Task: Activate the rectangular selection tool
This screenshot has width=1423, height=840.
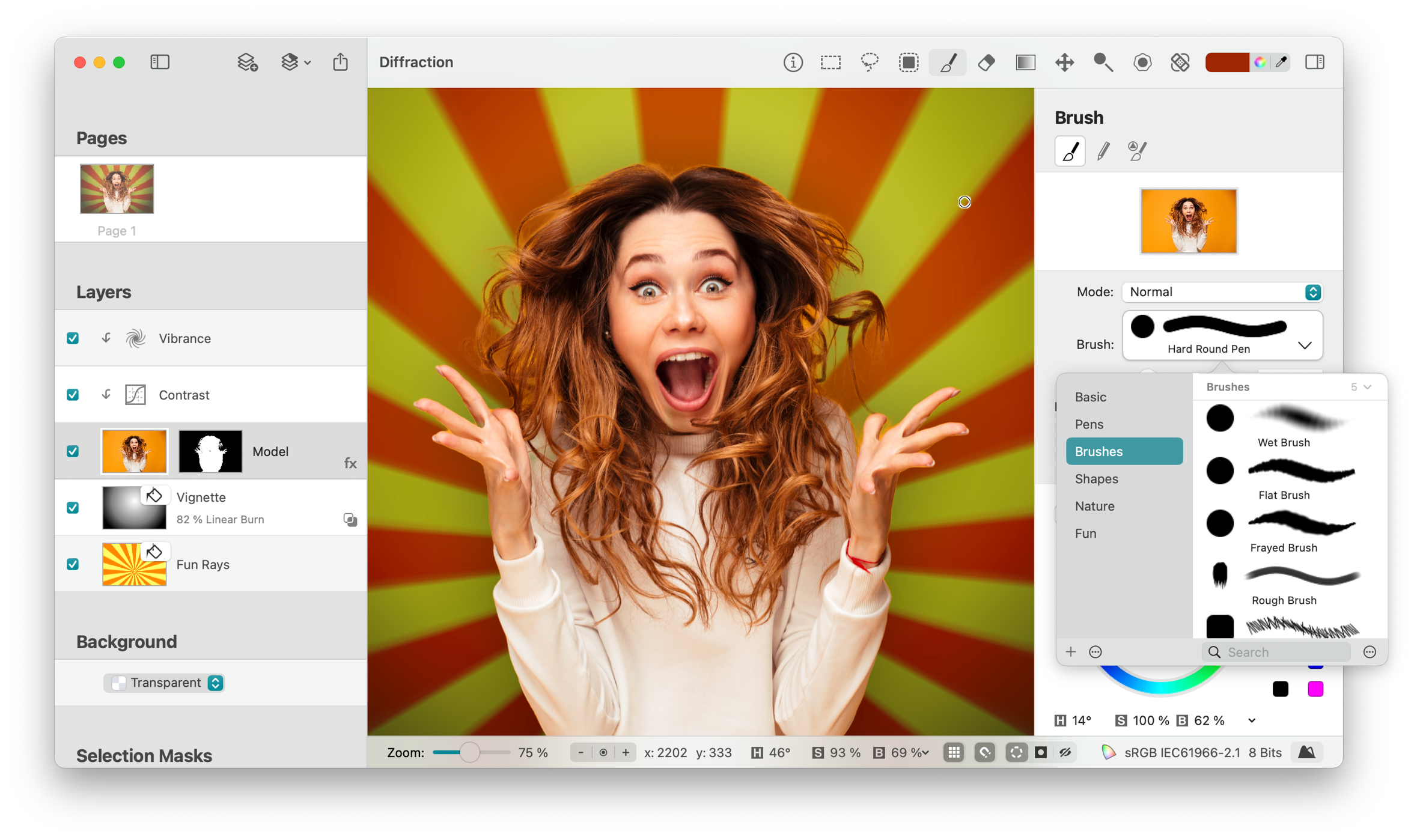Action: (x=831, y=62)
